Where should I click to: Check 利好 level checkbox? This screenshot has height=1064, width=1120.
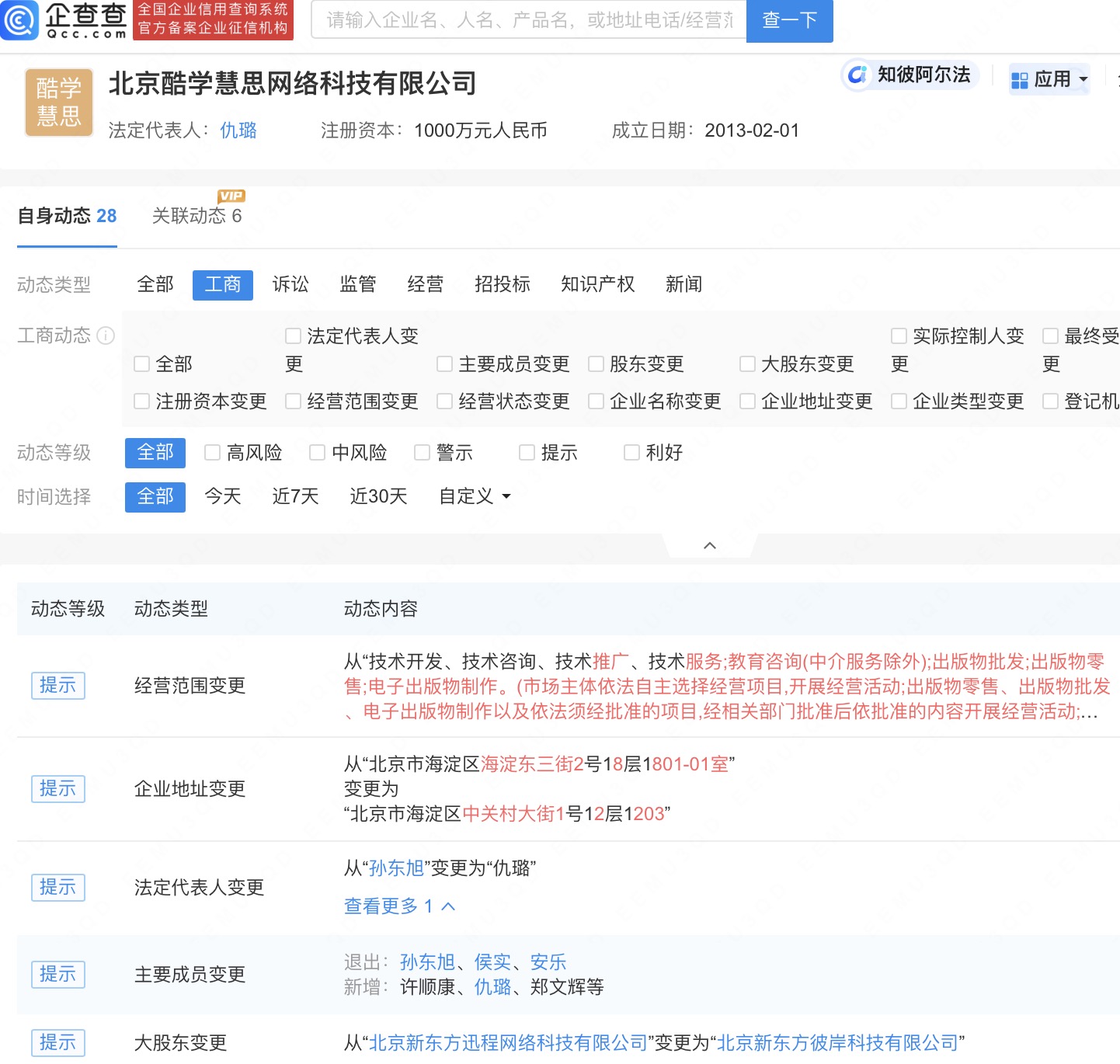tap(632, 453)
